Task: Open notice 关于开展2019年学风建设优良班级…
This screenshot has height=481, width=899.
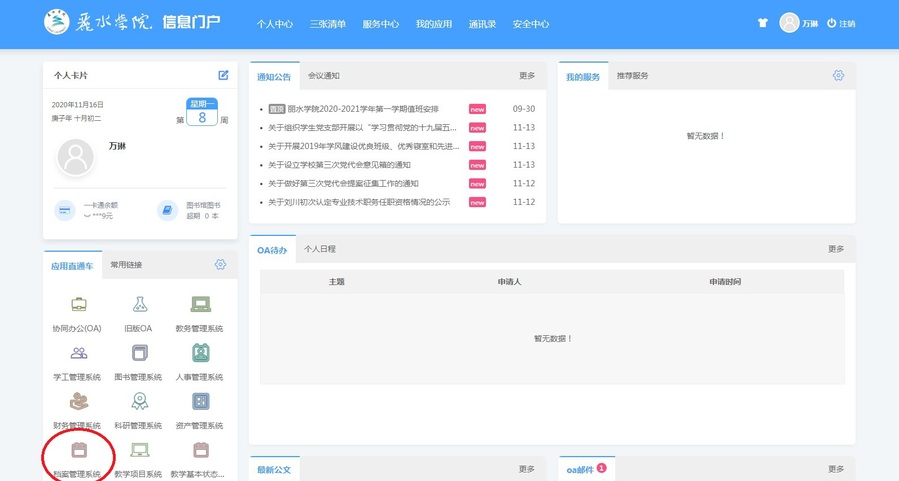Action: tap(363, 146)
